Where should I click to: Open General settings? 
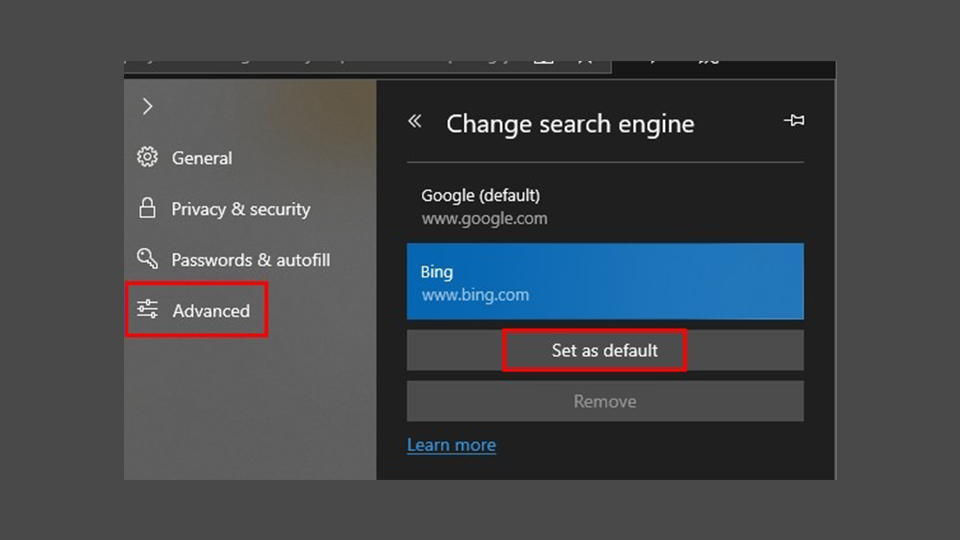[x=201, y=158]
